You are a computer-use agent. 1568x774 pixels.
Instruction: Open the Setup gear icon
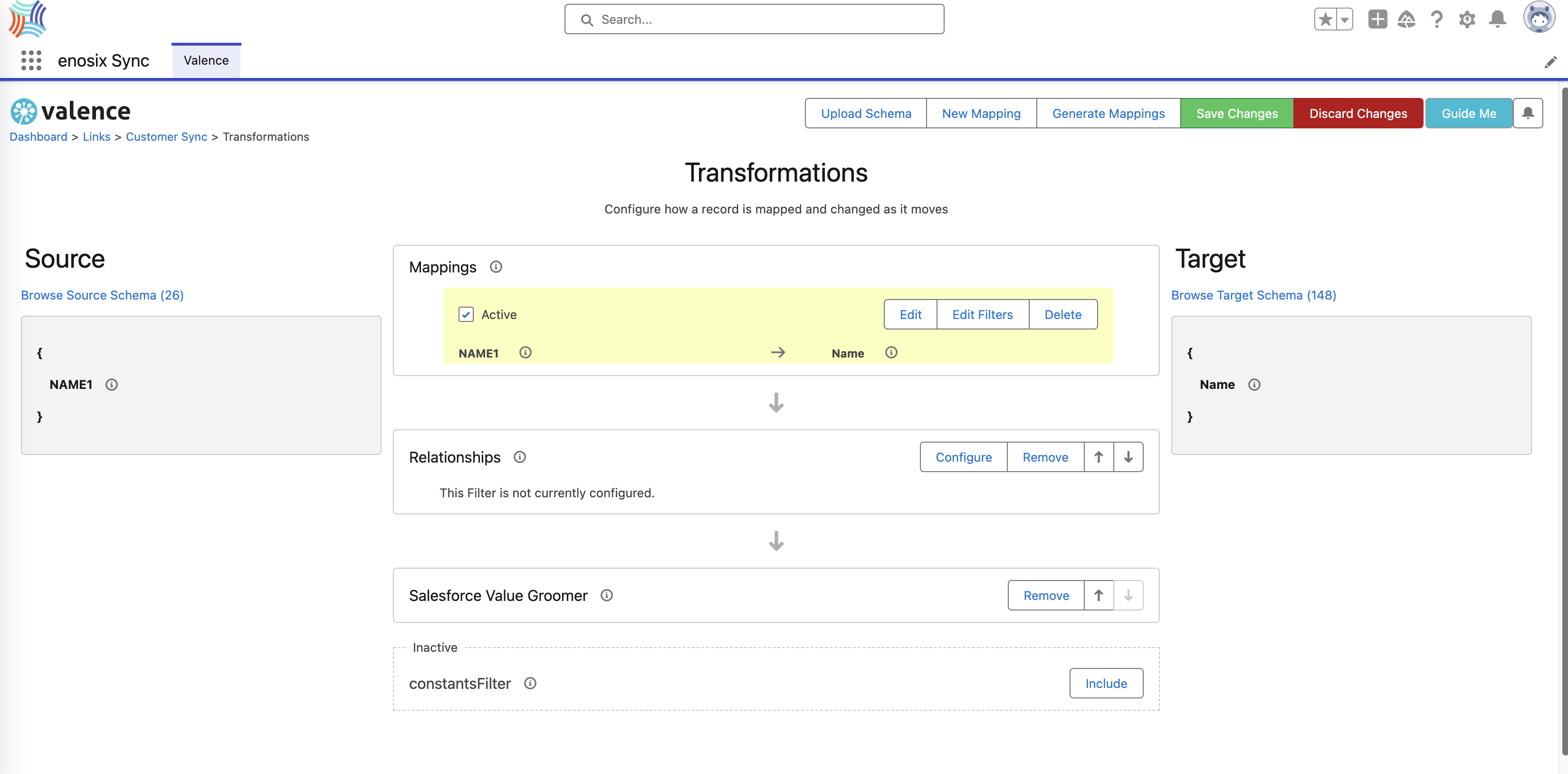(1467, 19)
